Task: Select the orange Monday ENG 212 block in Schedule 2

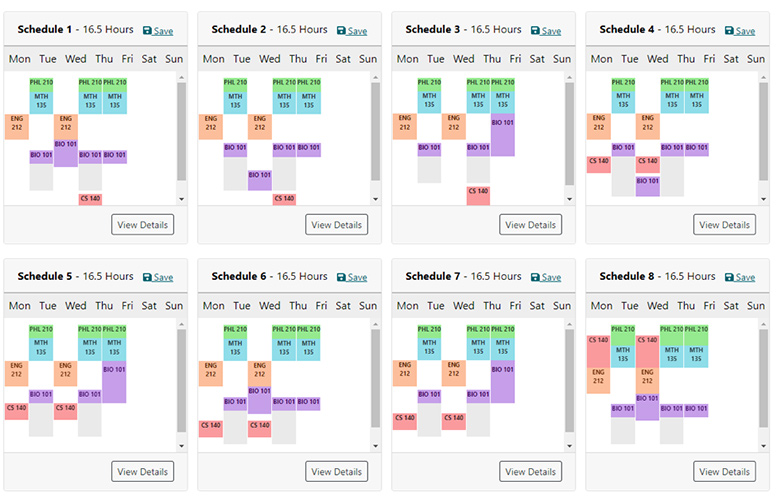Action: pos(211,125)
